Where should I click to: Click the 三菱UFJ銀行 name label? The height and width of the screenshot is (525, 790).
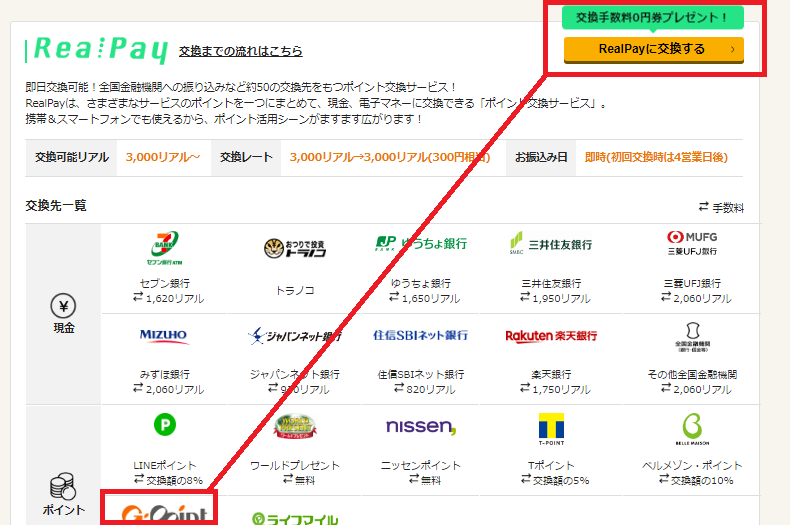(x=692, y=283)
